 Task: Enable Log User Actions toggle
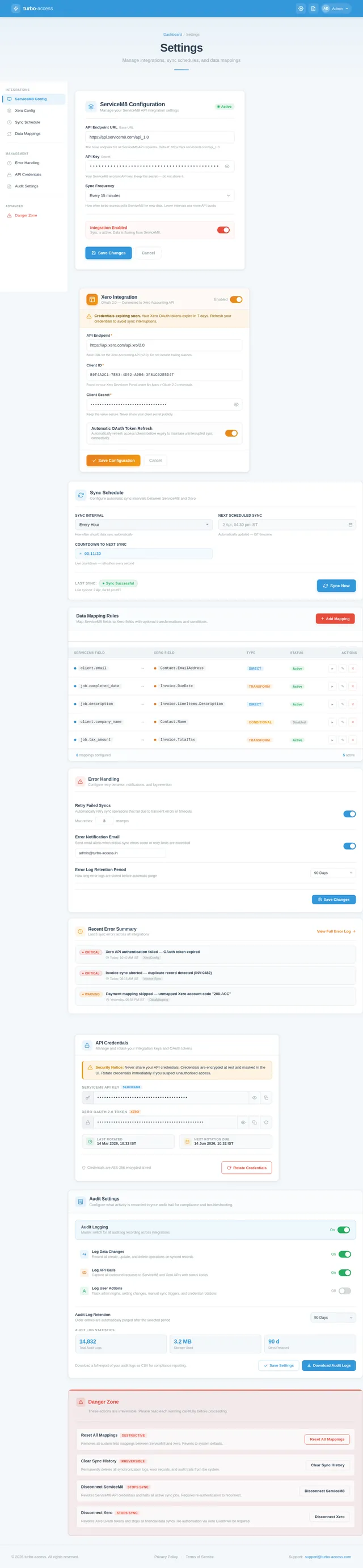[344, 1290]
